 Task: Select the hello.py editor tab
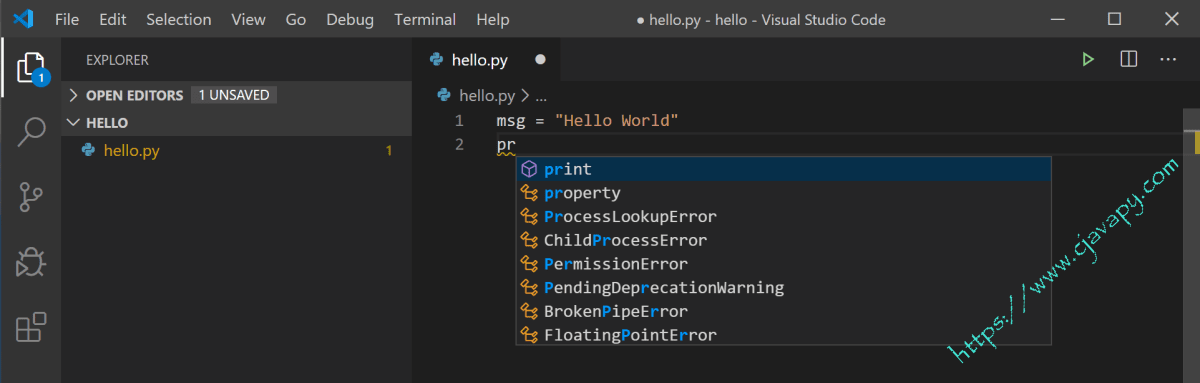[487, 60]
